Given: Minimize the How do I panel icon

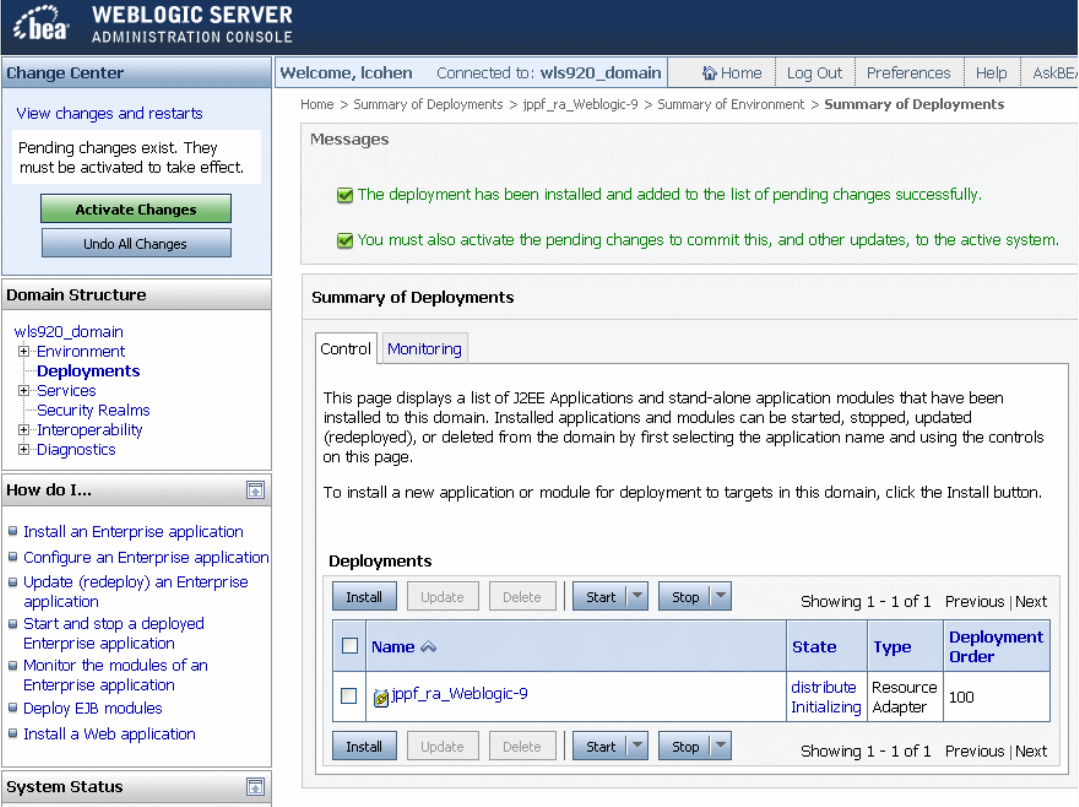Looking at the screenshot, I should [x=255, y=490].
